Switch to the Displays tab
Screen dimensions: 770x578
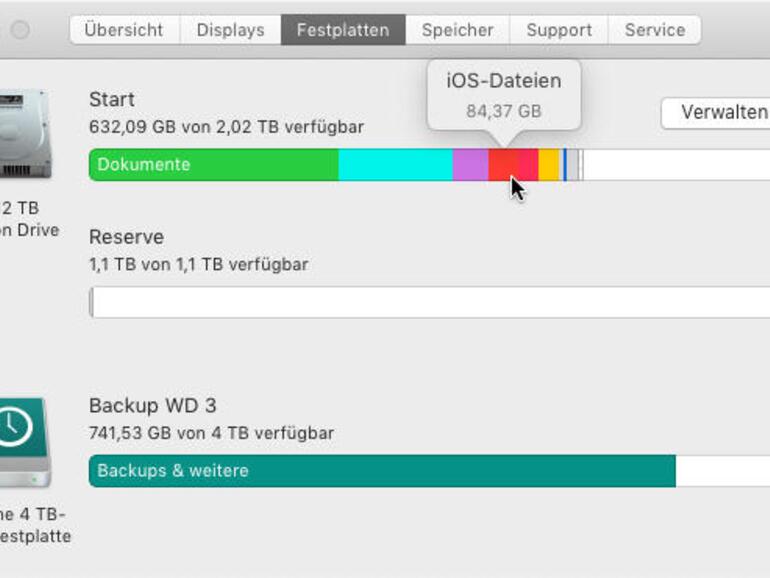tap(230, 30)
